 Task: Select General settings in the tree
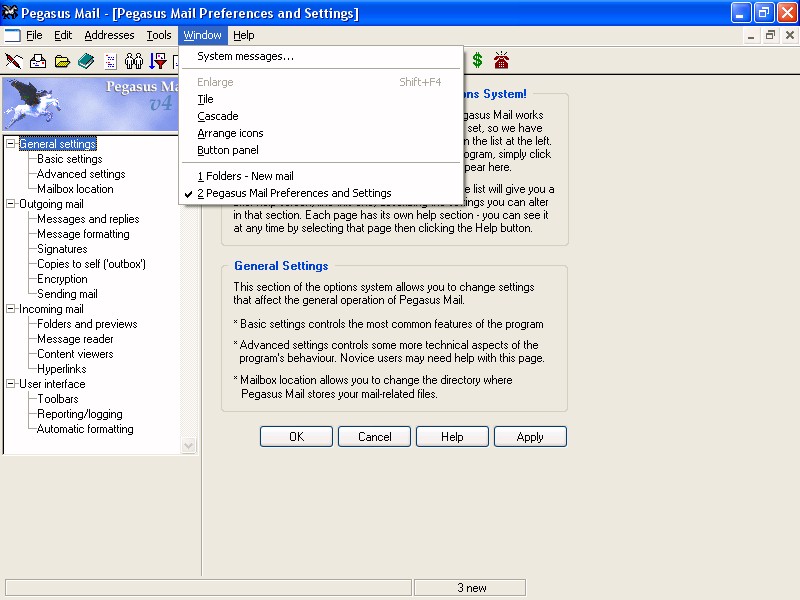pyautogui.click(x=58, y=144)
